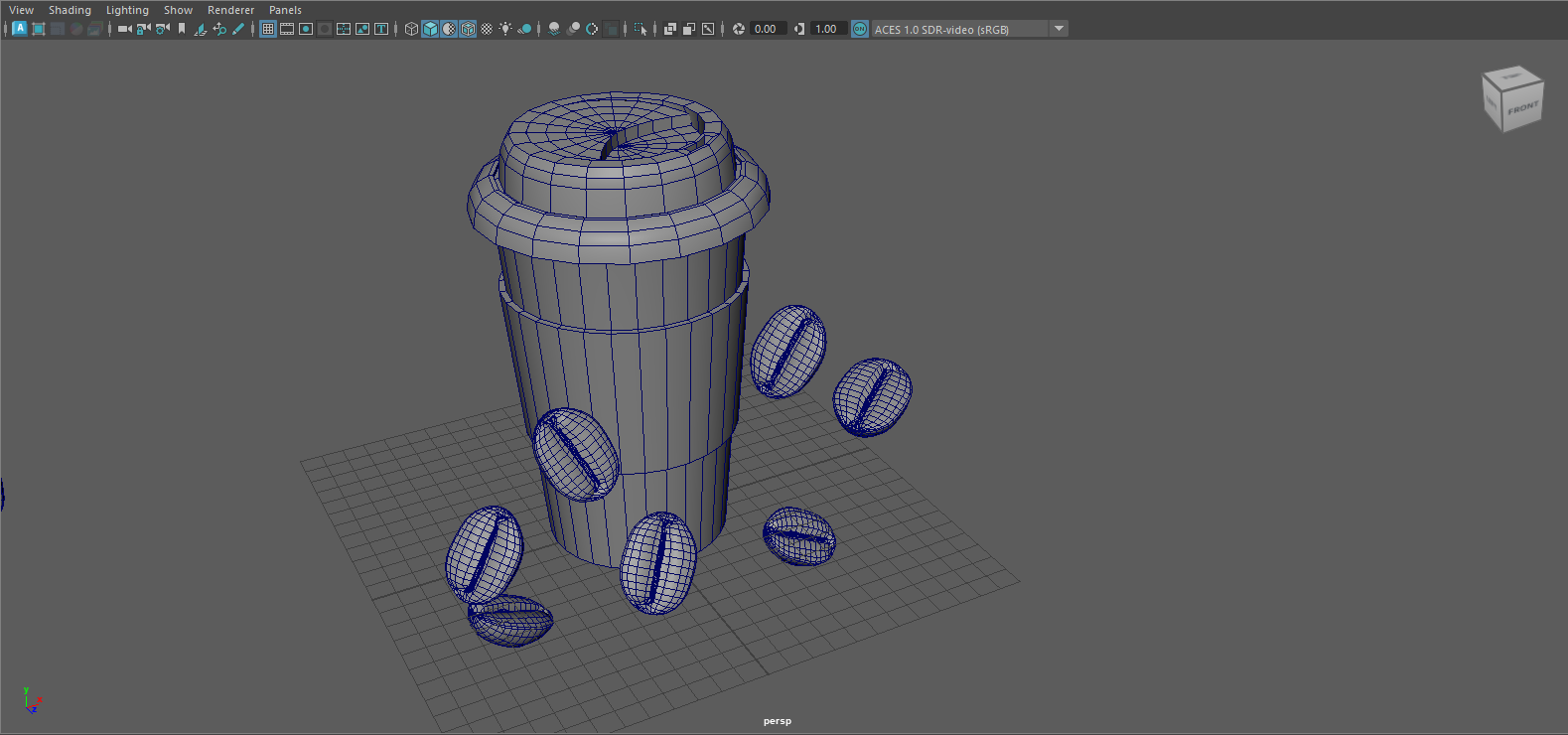Screen dimensions: 1568x735
Task: Toggle the Safe Title display
Action: click(x=381, y=29)
